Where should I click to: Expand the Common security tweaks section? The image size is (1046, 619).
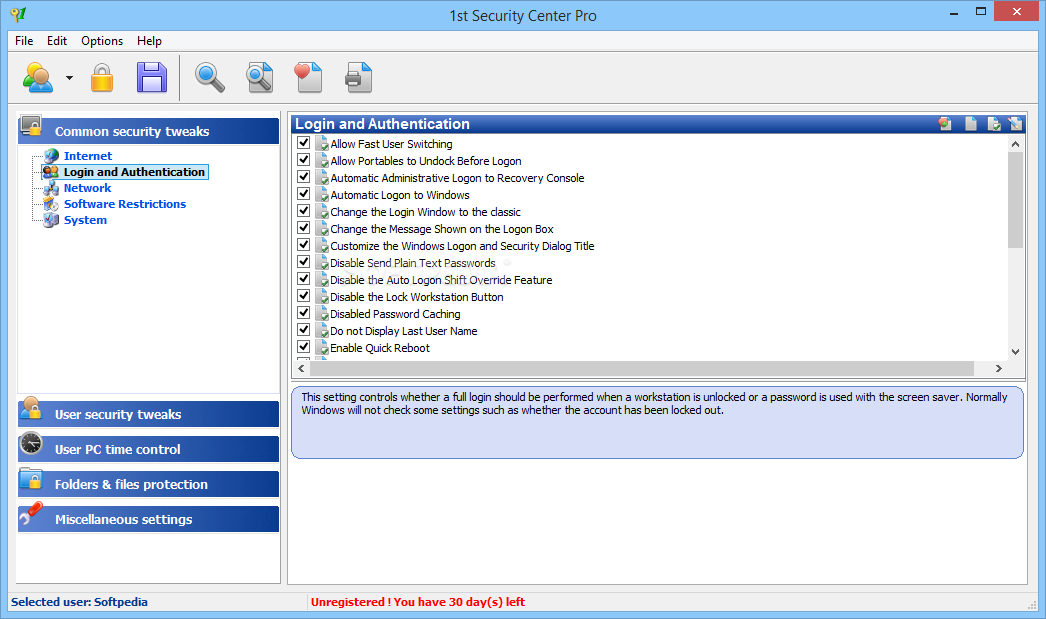(x=148, y=131)
